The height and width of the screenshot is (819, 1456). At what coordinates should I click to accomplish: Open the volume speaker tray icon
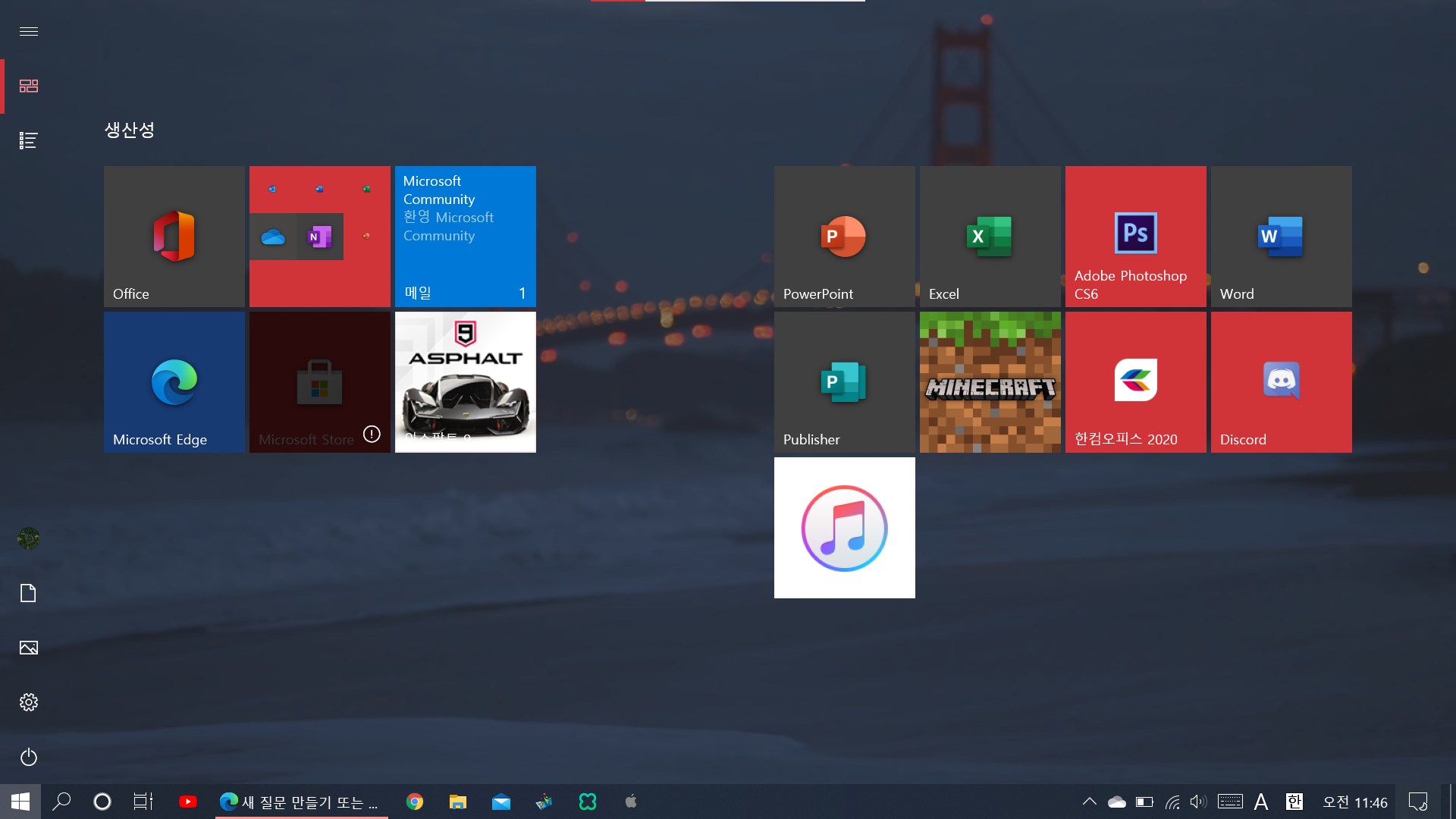pyautogui.click(x=1198, y=802)
